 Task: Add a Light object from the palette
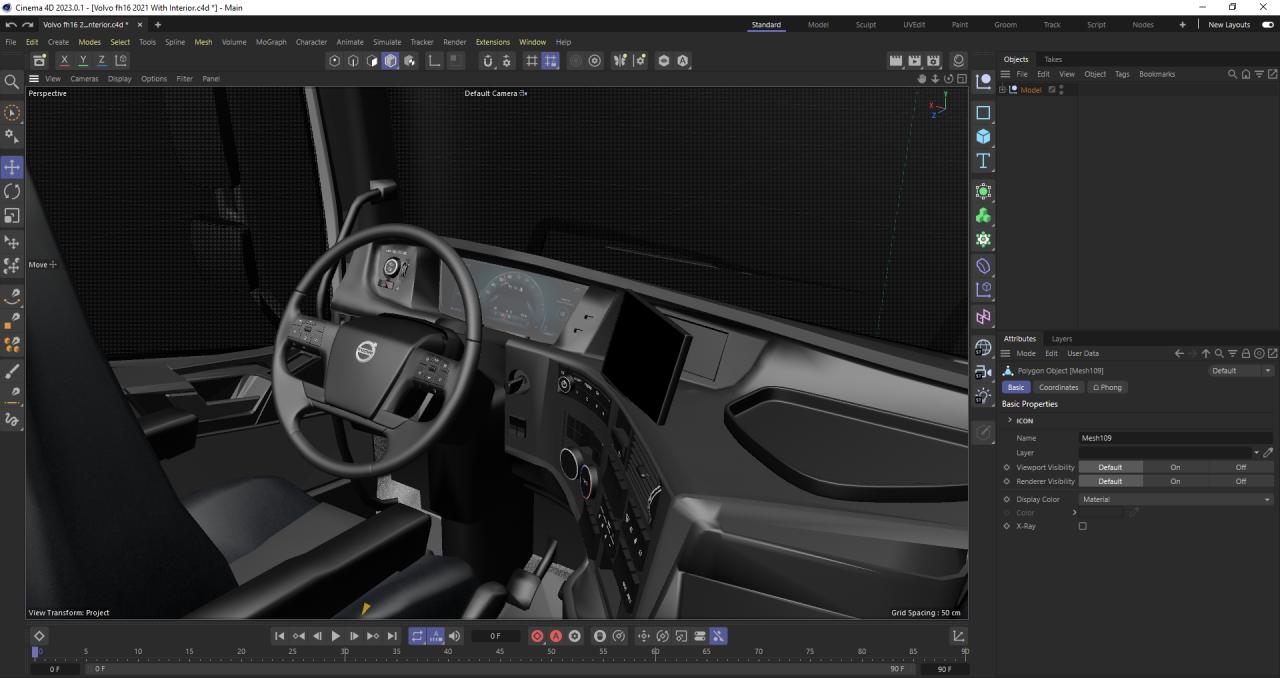[983, 396]
